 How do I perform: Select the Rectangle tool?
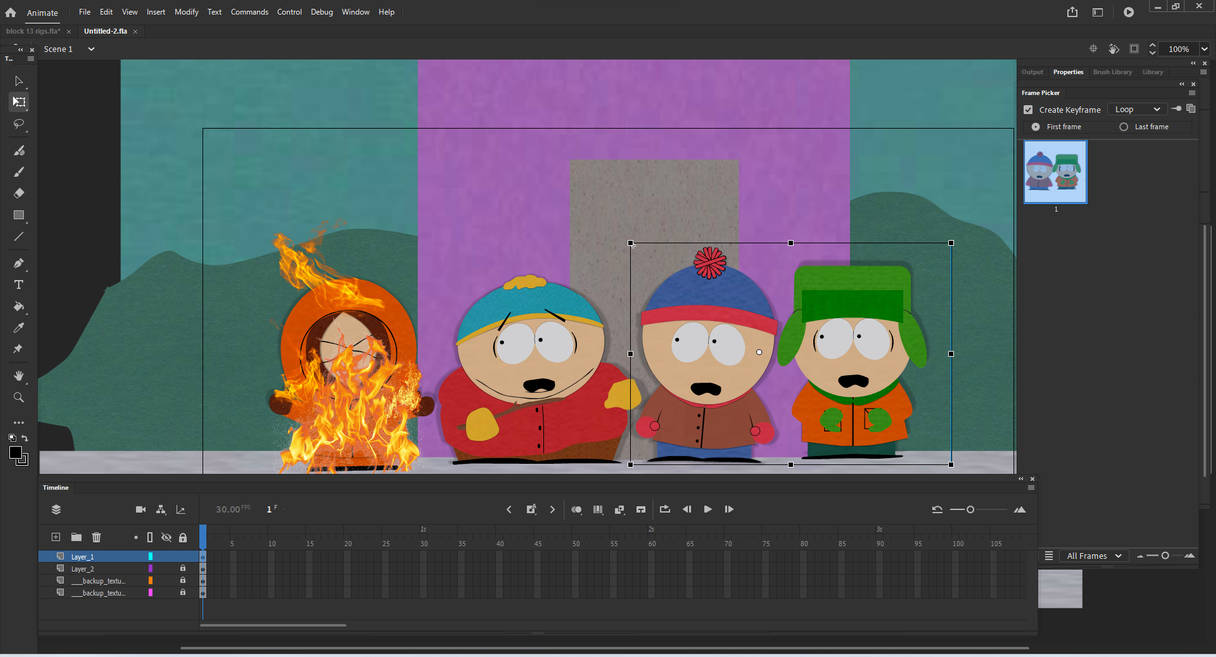pyautogui.click(x=18, y=215)
